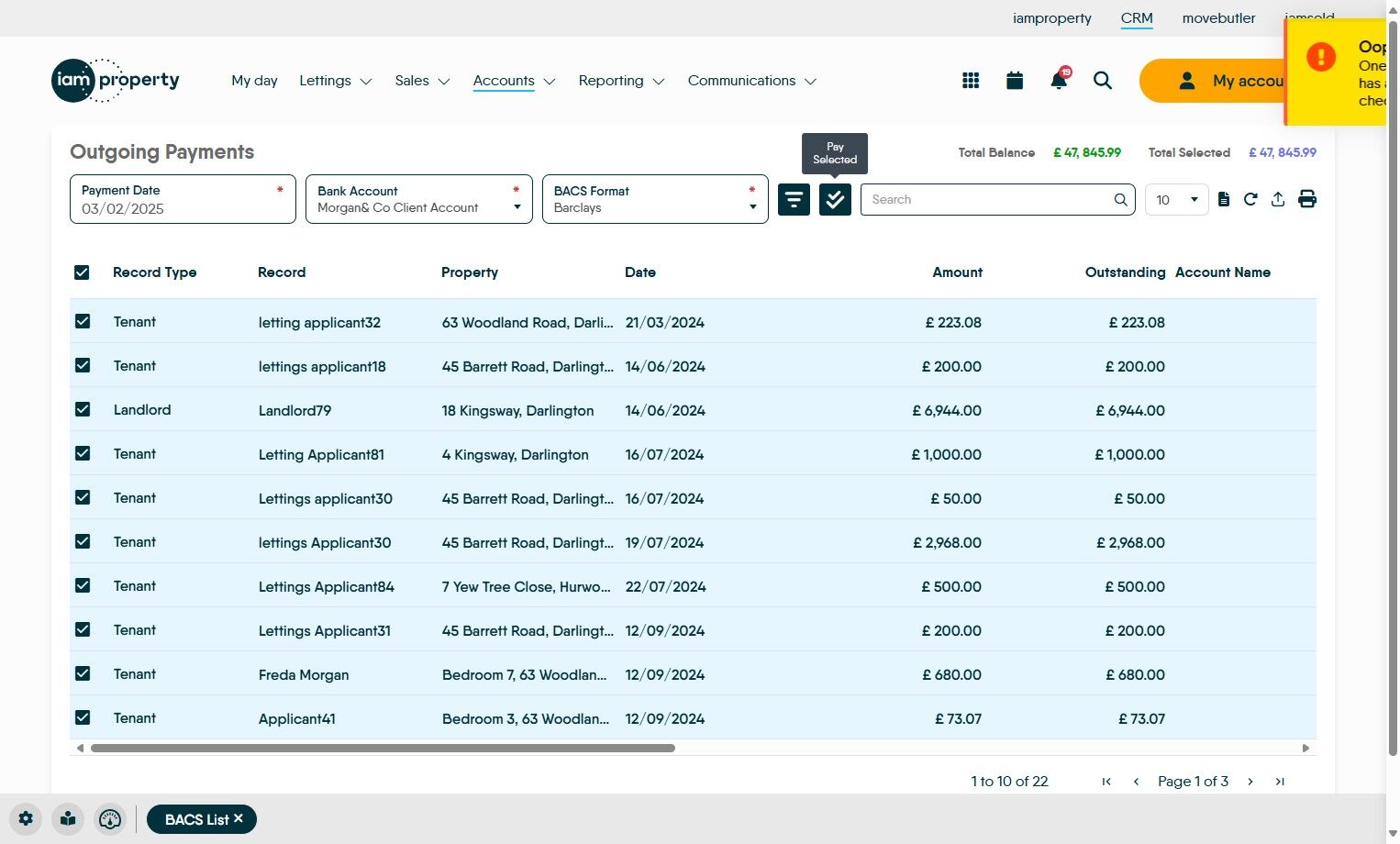Click the Pay Selected double-check icon
This screenshot has height=844, width=1400.
(x=835, y=199)
